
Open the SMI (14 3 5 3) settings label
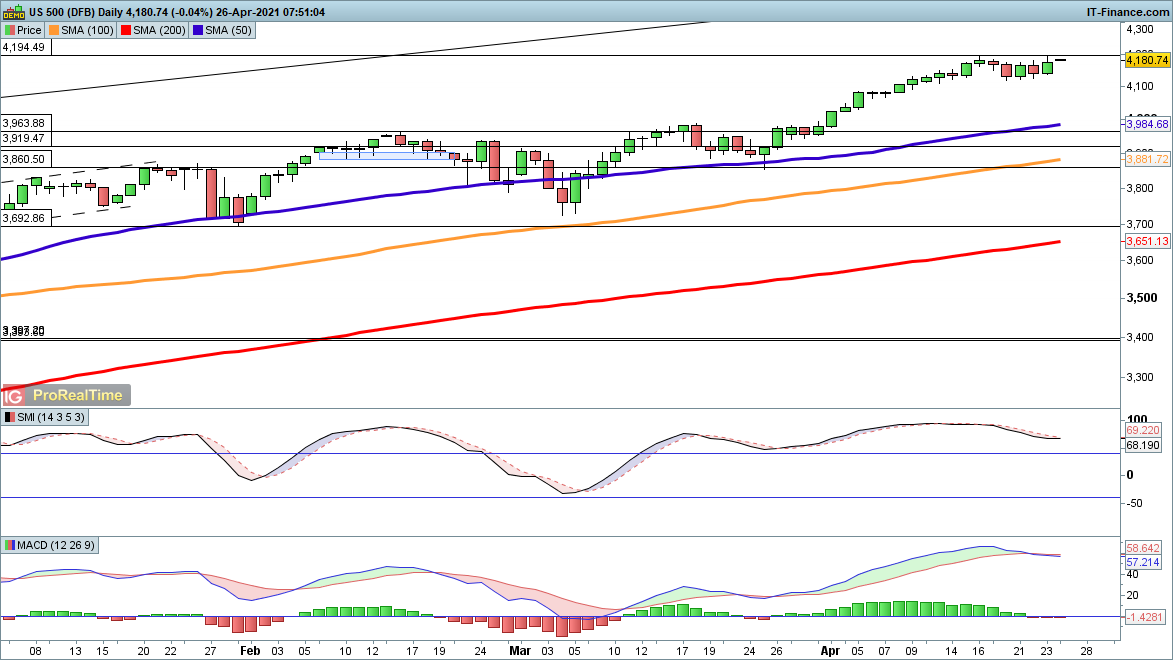(x=51, y=416)
